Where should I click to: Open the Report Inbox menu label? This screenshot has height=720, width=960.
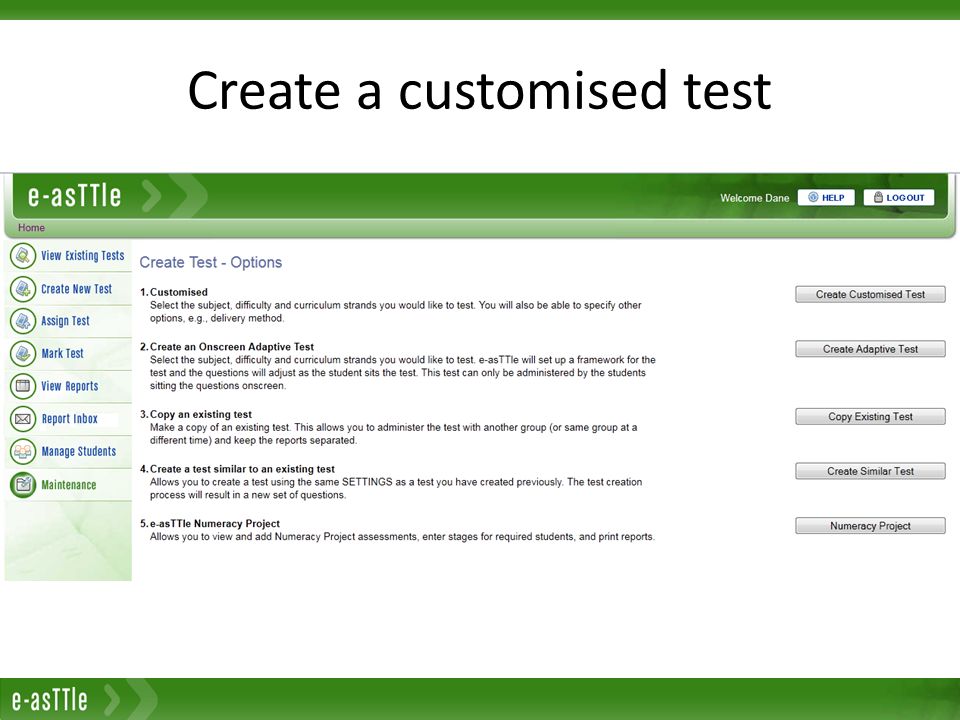(70, 419)
